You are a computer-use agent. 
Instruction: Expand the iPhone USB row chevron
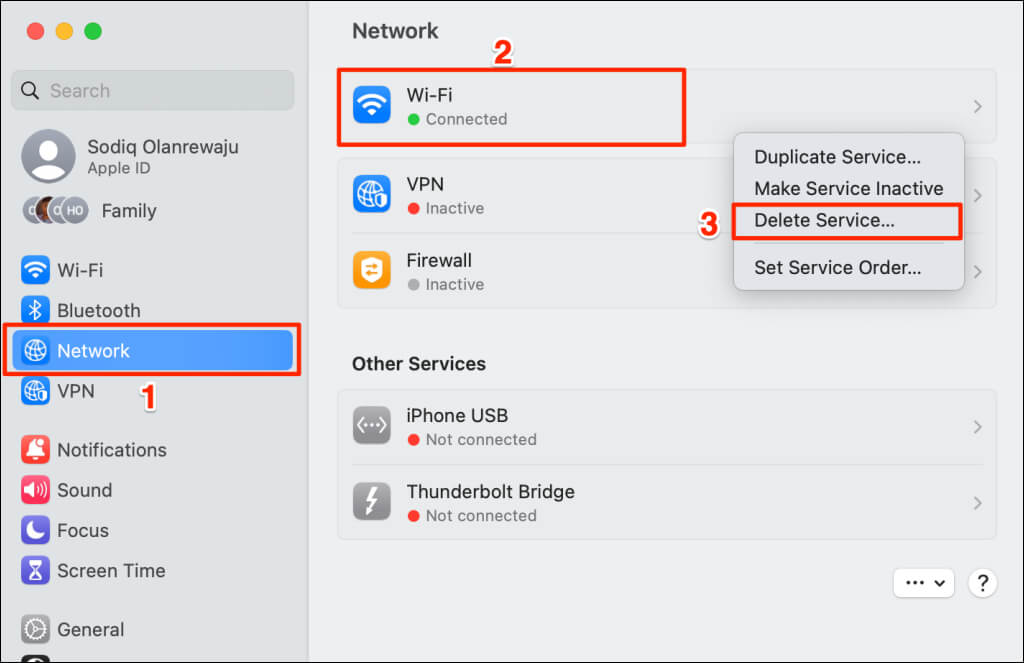pyautogui.click(x=977, y=427)
